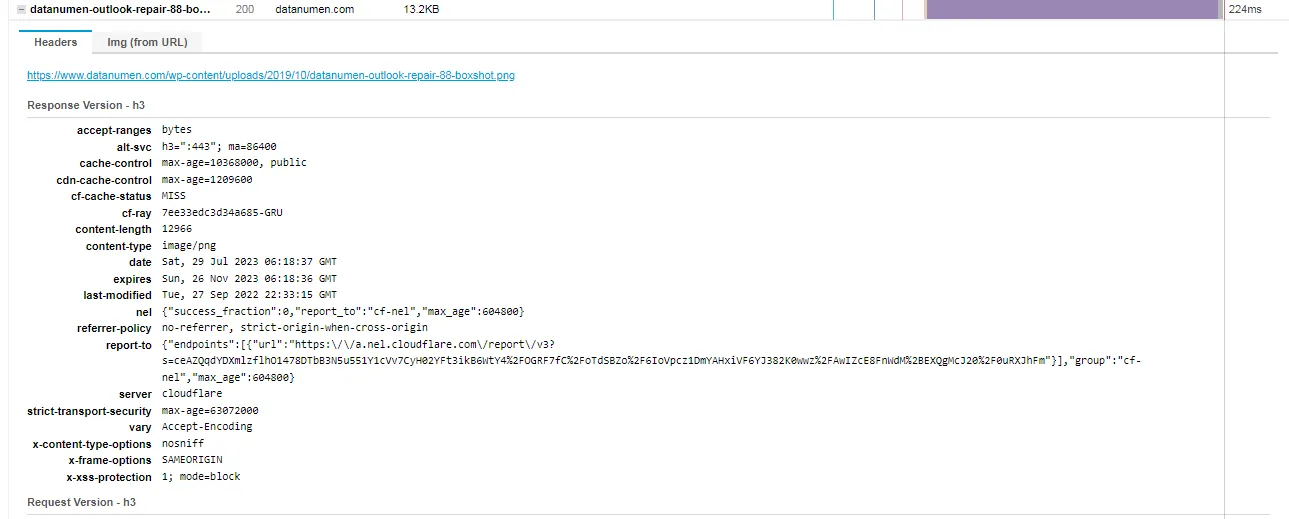Image resolution: width=1289 pixels, height=519 pixels.
Task: Open the Headers tab
Action: [x=55, y=42]
